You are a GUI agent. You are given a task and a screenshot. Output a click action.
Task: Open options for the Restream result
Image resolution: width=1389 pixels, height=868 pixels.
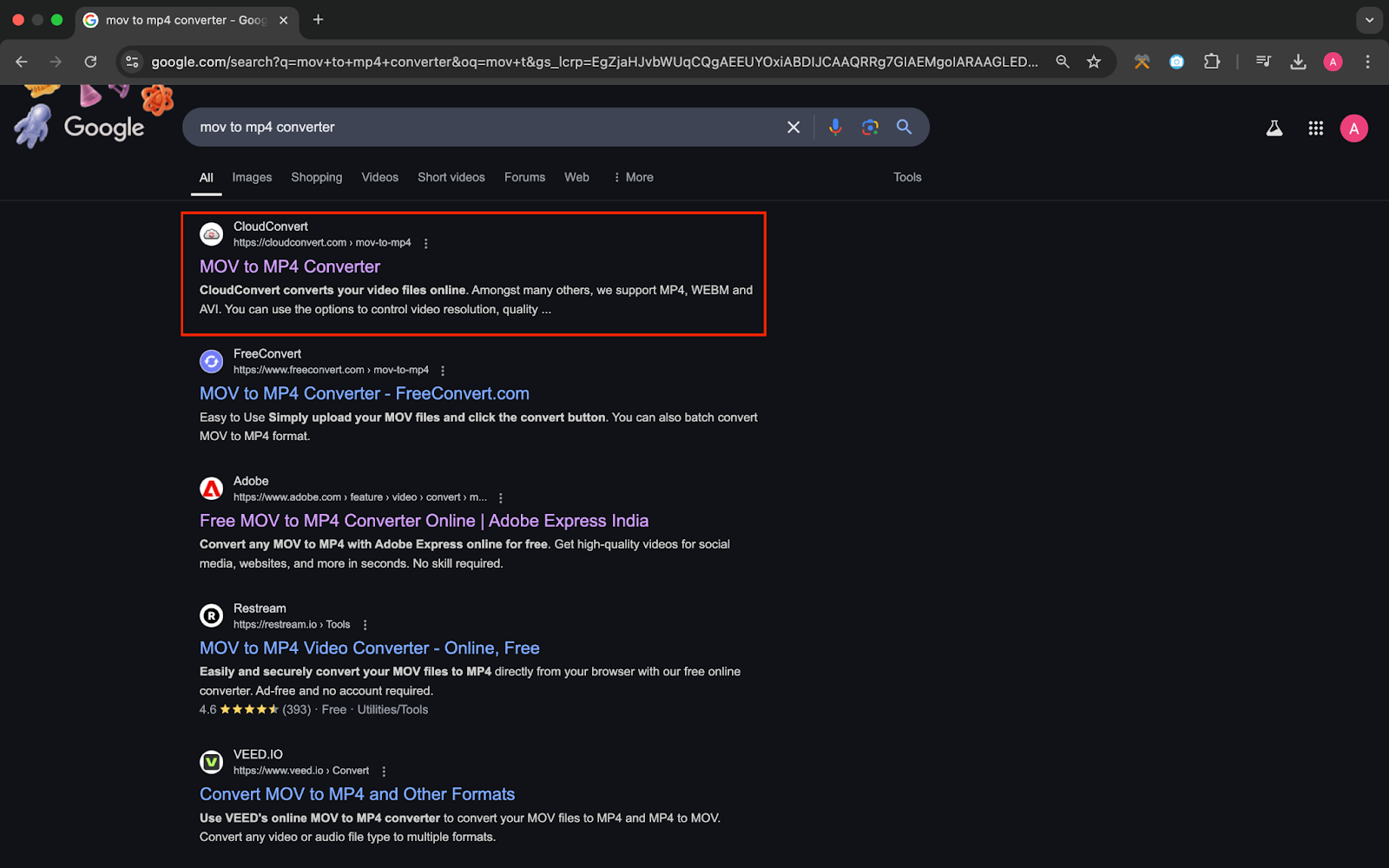tap(365, 625)
